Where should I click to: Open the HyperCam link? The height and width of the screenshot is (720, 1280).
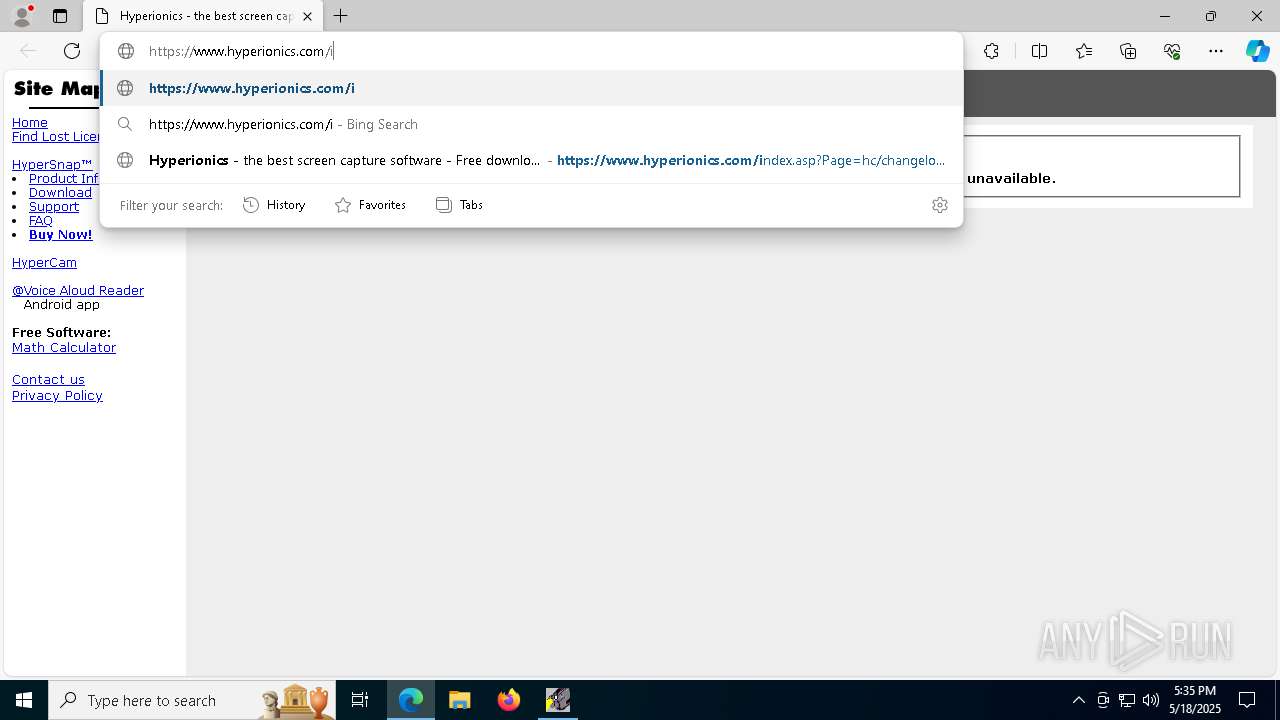point(44,262)
